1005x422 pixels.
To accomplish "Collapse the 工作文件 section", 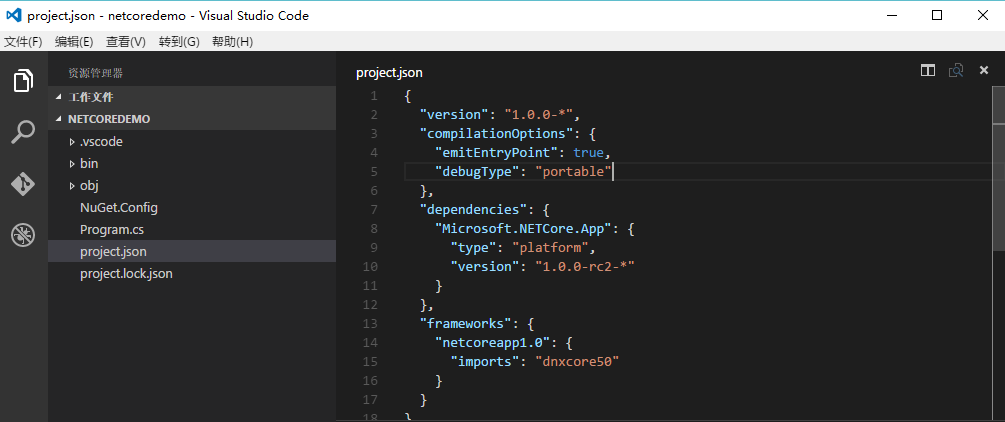I will coord(192,97).
